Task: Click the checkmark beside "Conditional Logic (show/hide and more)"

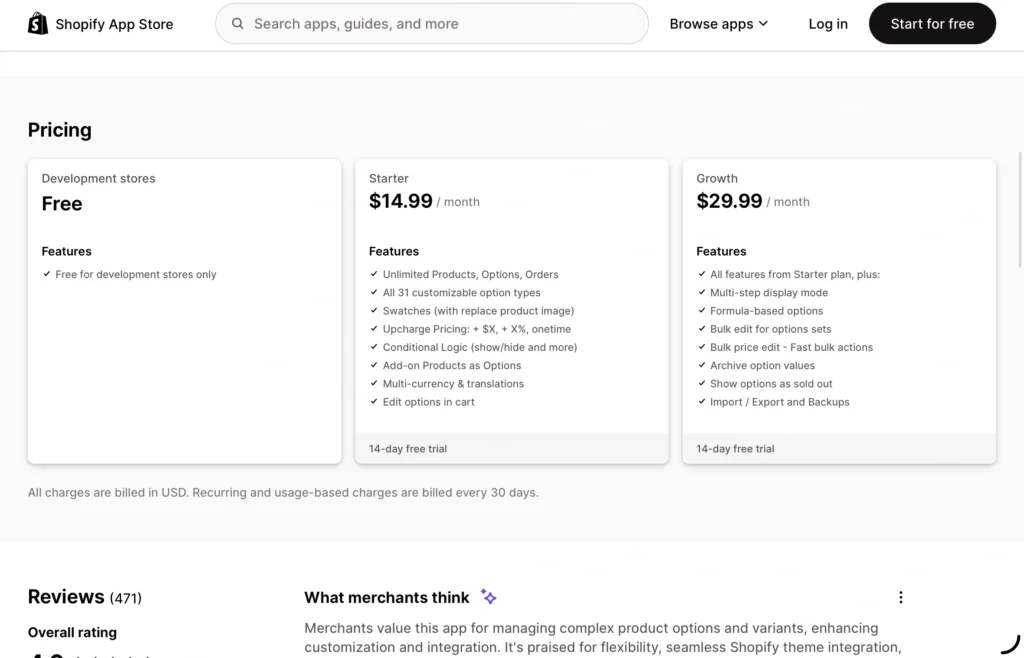Action: (x=373, y=347)
